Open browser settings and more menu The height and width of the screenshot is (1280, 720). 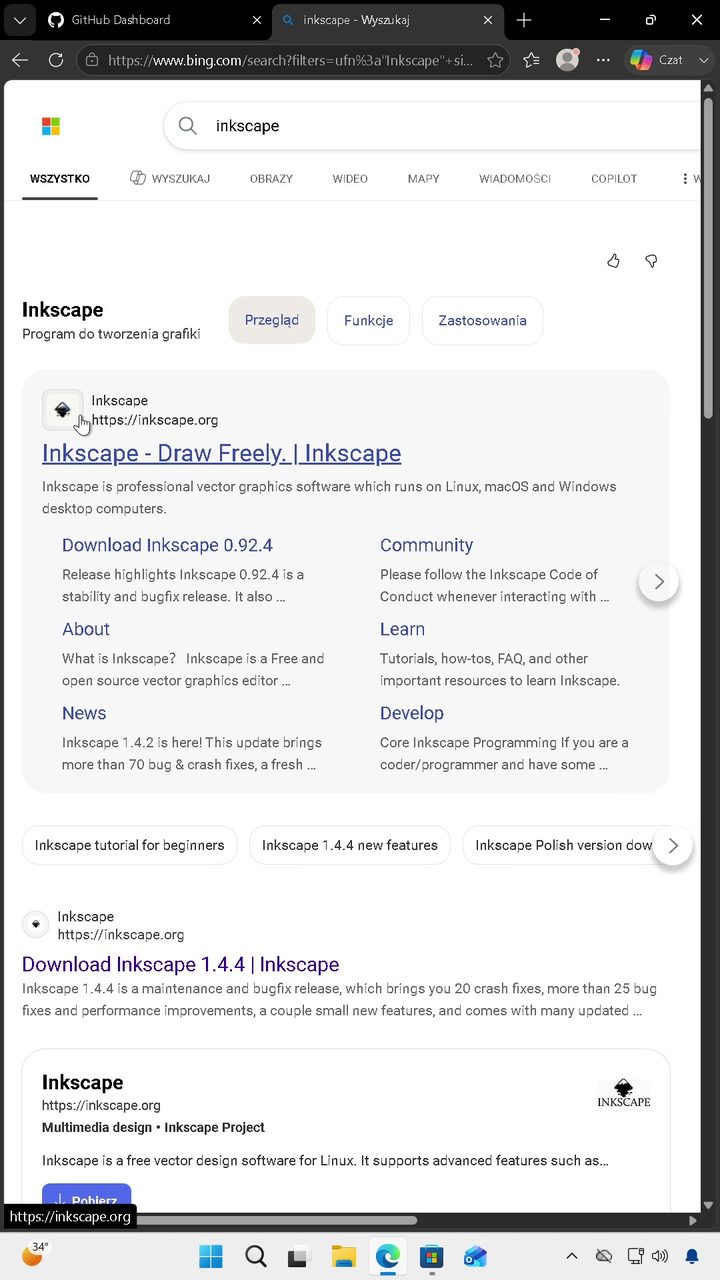(603, 60)
